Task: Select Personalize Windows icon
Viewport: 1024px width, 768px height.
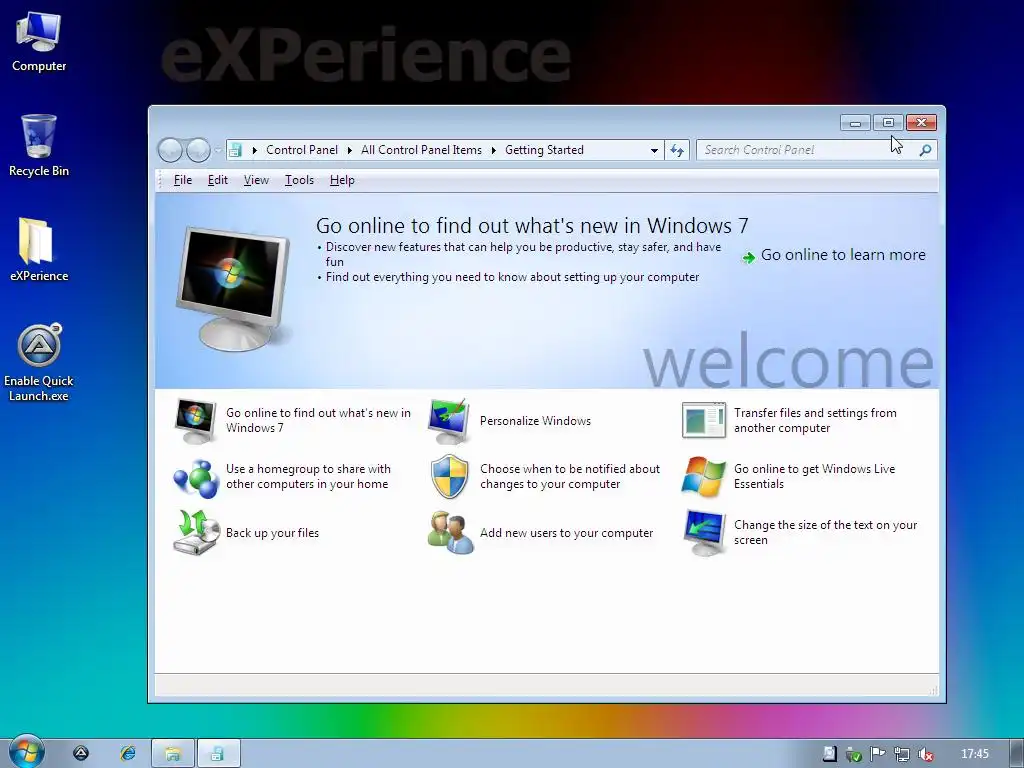Action: [x=449, y=421]
